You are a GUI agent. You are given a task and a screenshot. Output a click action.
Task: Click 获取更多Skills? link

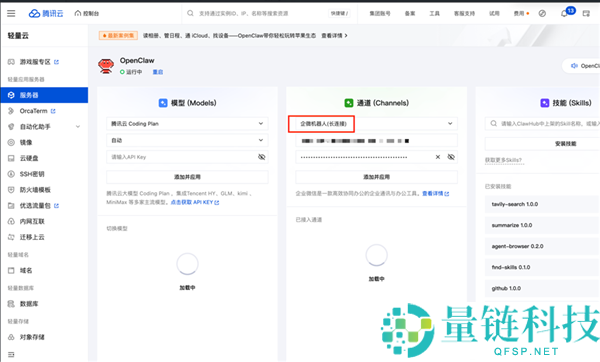[503, 160]
